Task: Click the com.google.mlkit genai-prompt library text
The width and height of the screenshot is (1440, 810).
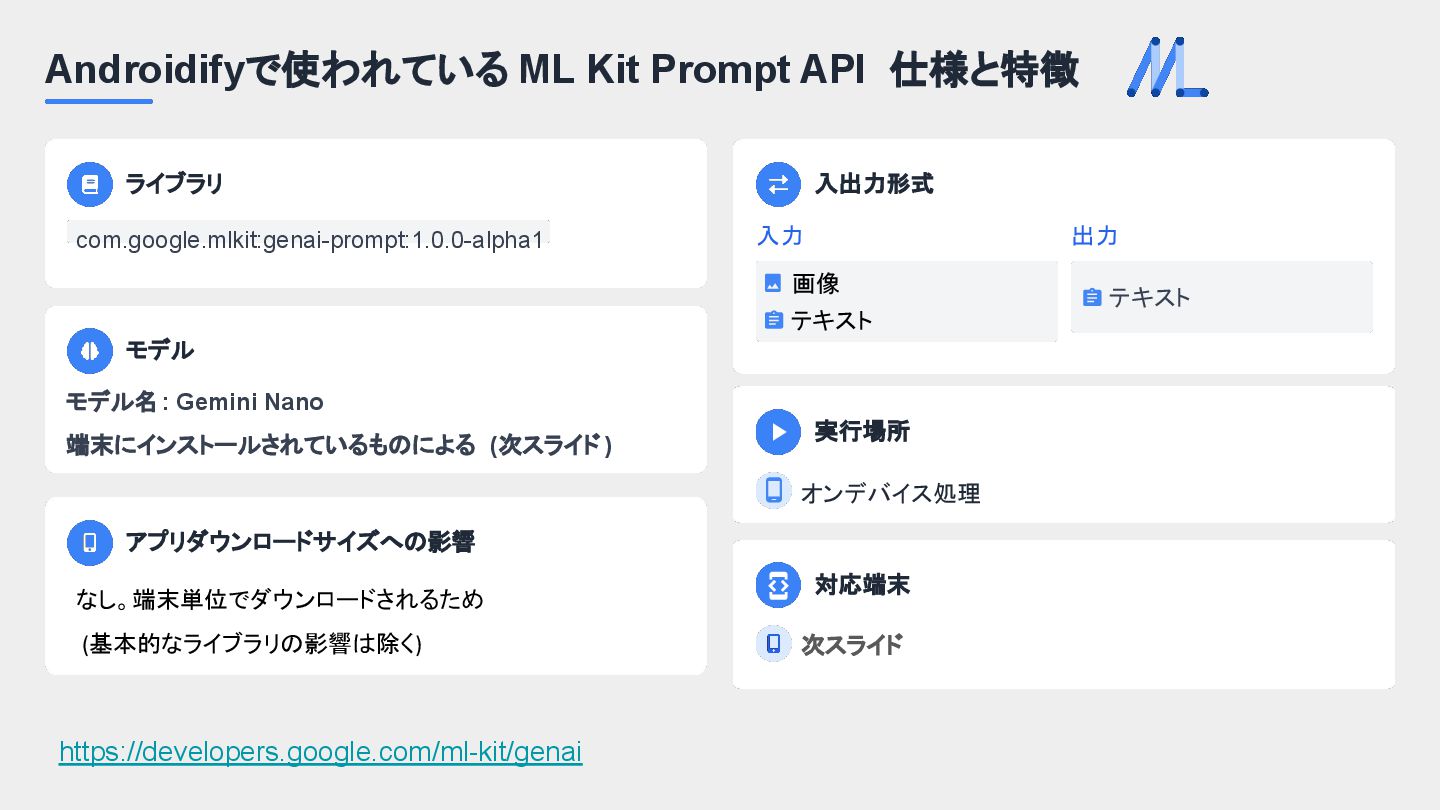Action: 309,240
